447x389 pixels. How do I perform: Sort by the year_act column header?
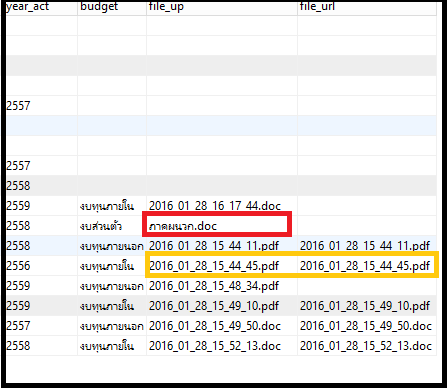click(41, 8)
